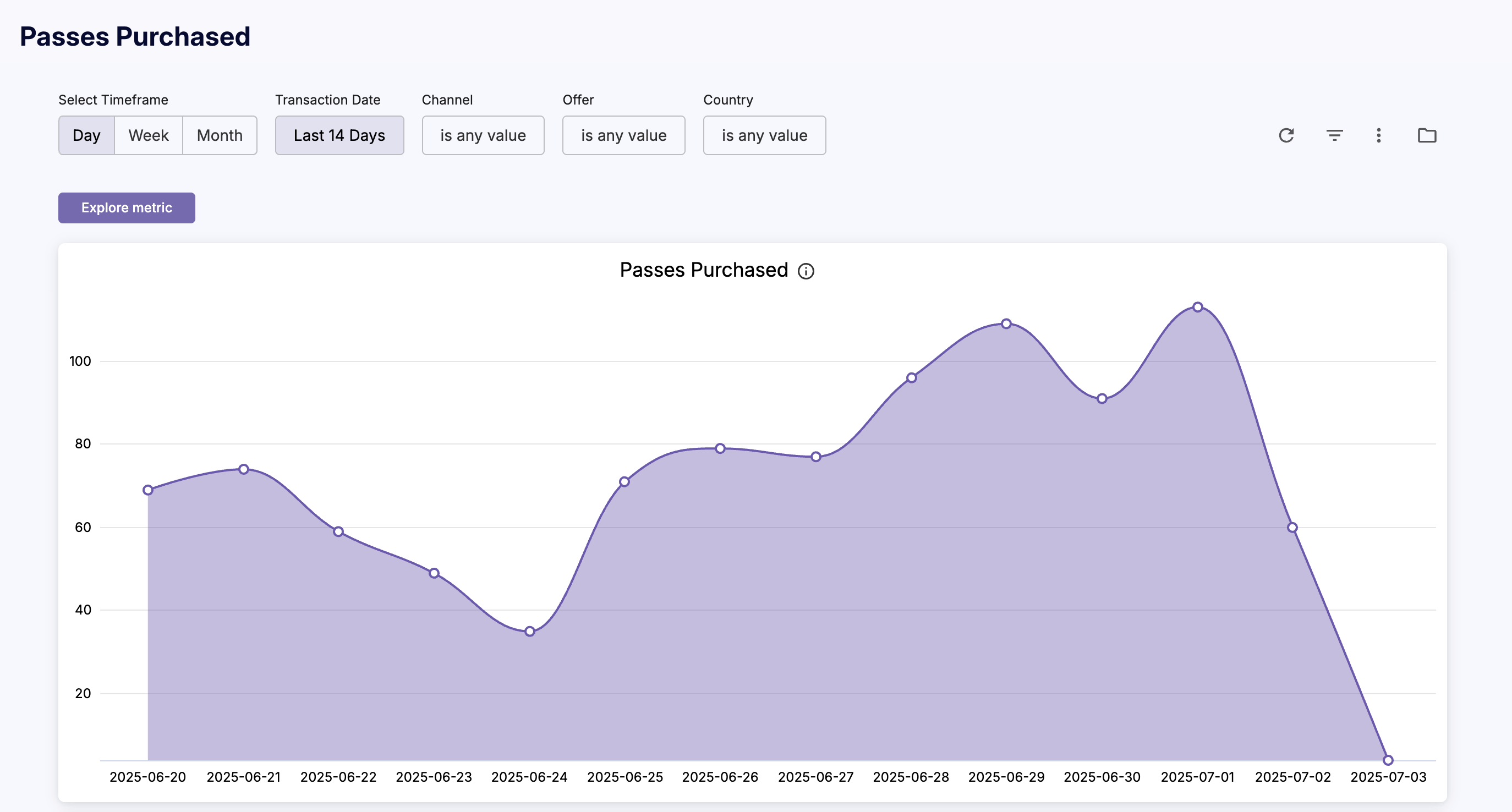This screenshot has width=1512, height=812.
Task: Click the x-axis label 2025-07-01
Action: [1197, 777]
